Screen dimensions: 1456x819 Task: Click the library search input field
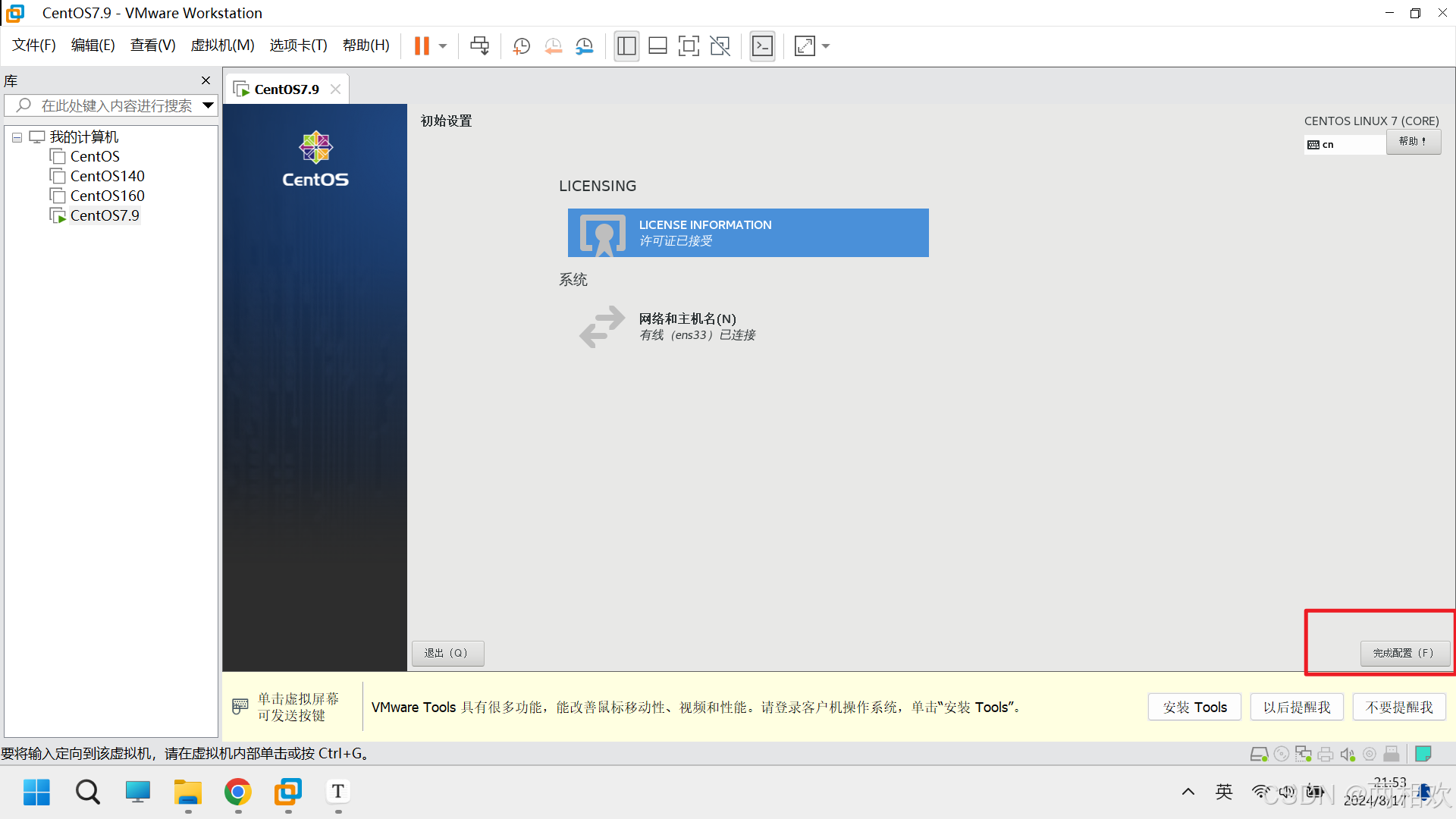114,105
